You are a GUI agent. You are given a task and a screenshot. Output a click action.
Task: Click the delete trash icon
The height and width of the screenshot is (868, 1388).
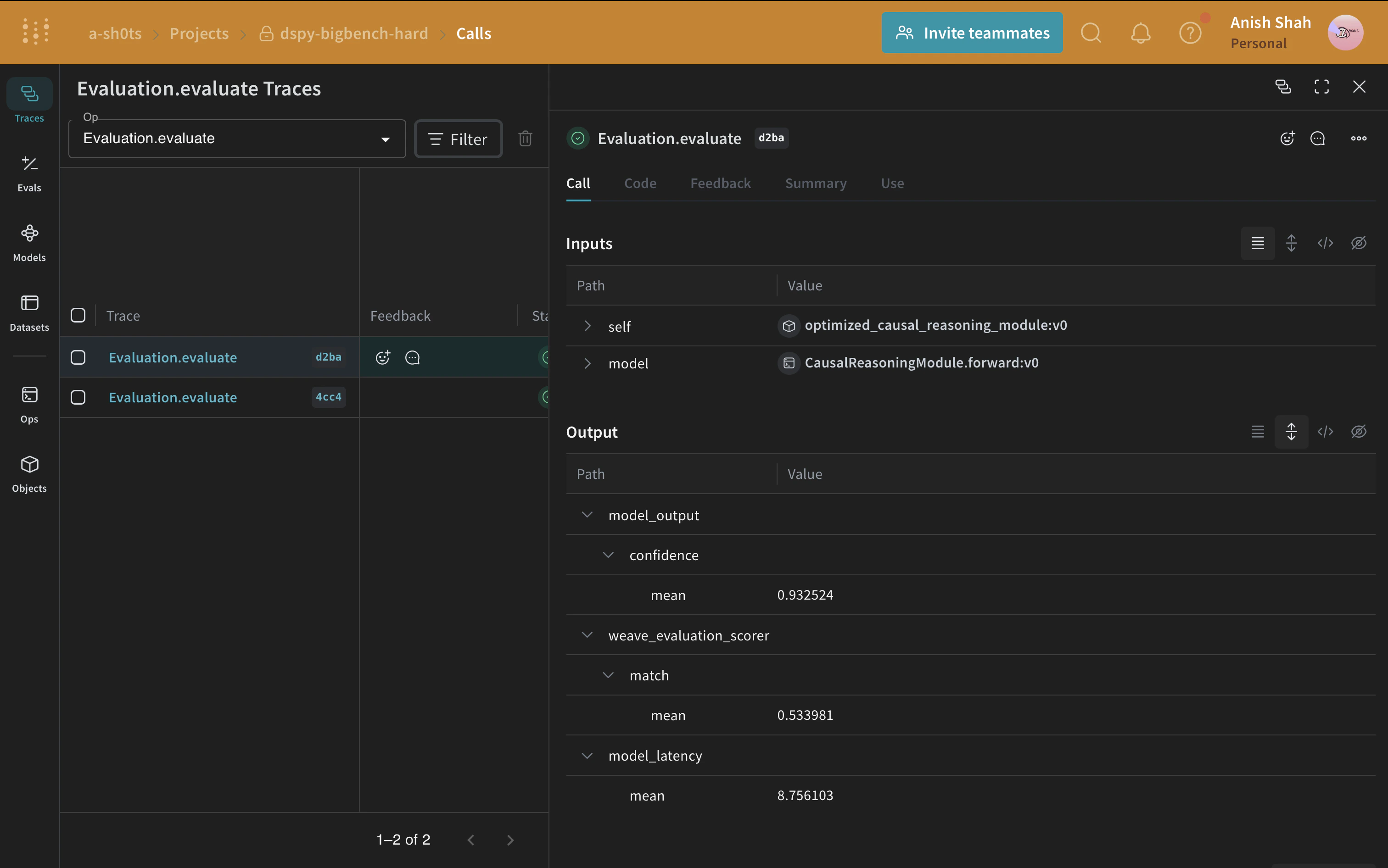(525, 139)
